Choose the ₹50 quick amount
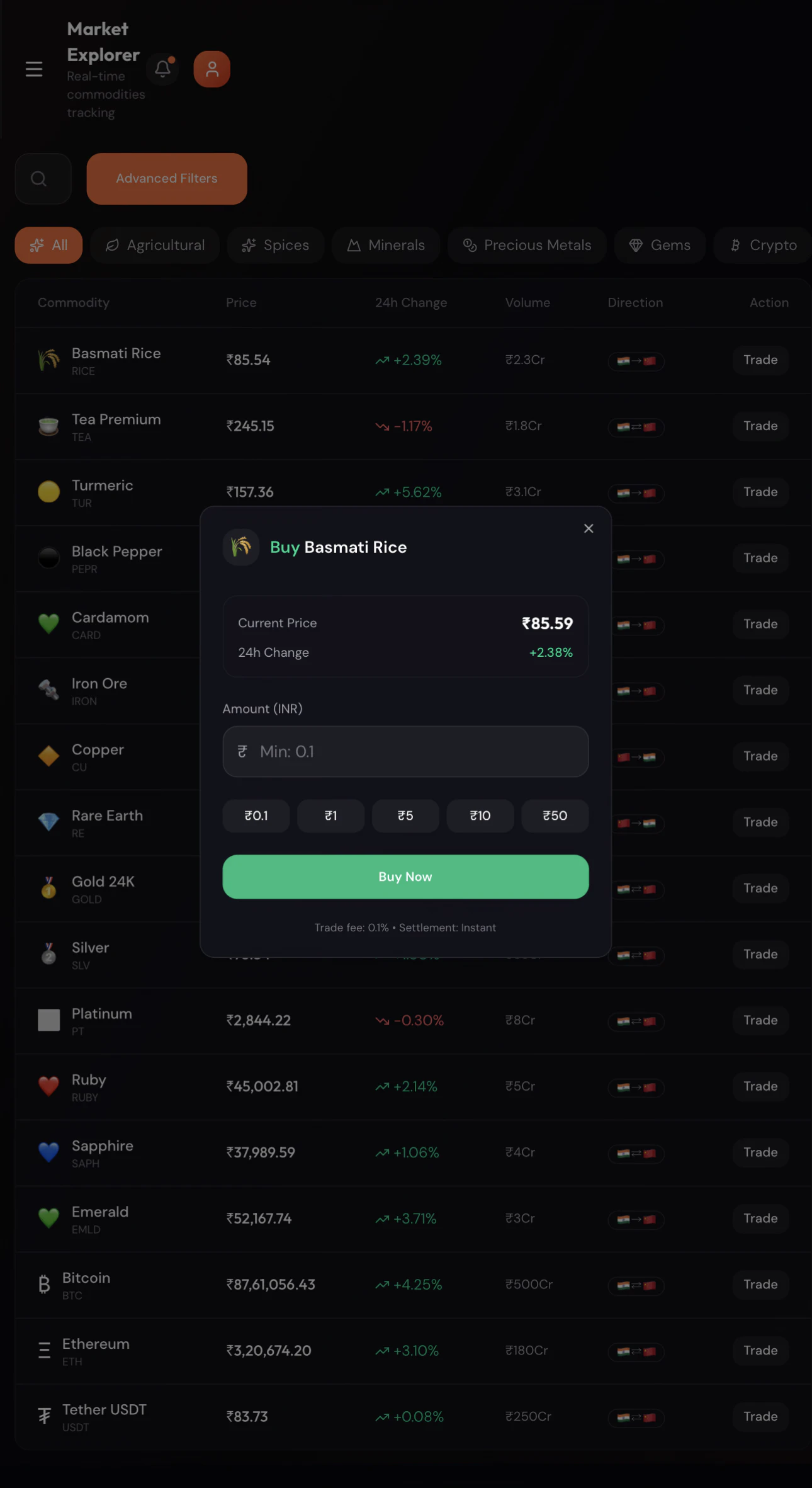 tap(555, 816)
